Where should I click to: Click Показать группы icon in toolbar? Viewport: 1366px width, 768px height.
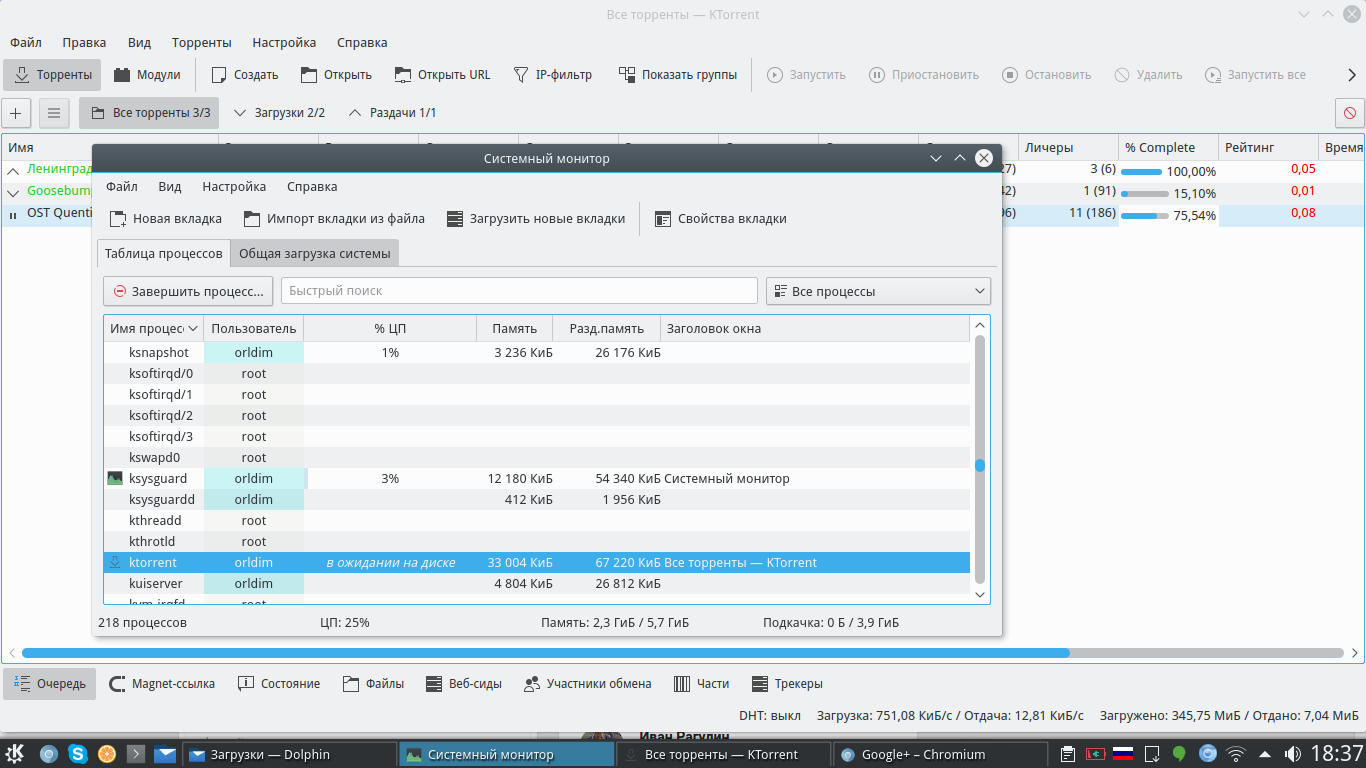click(x=627, y=75)
